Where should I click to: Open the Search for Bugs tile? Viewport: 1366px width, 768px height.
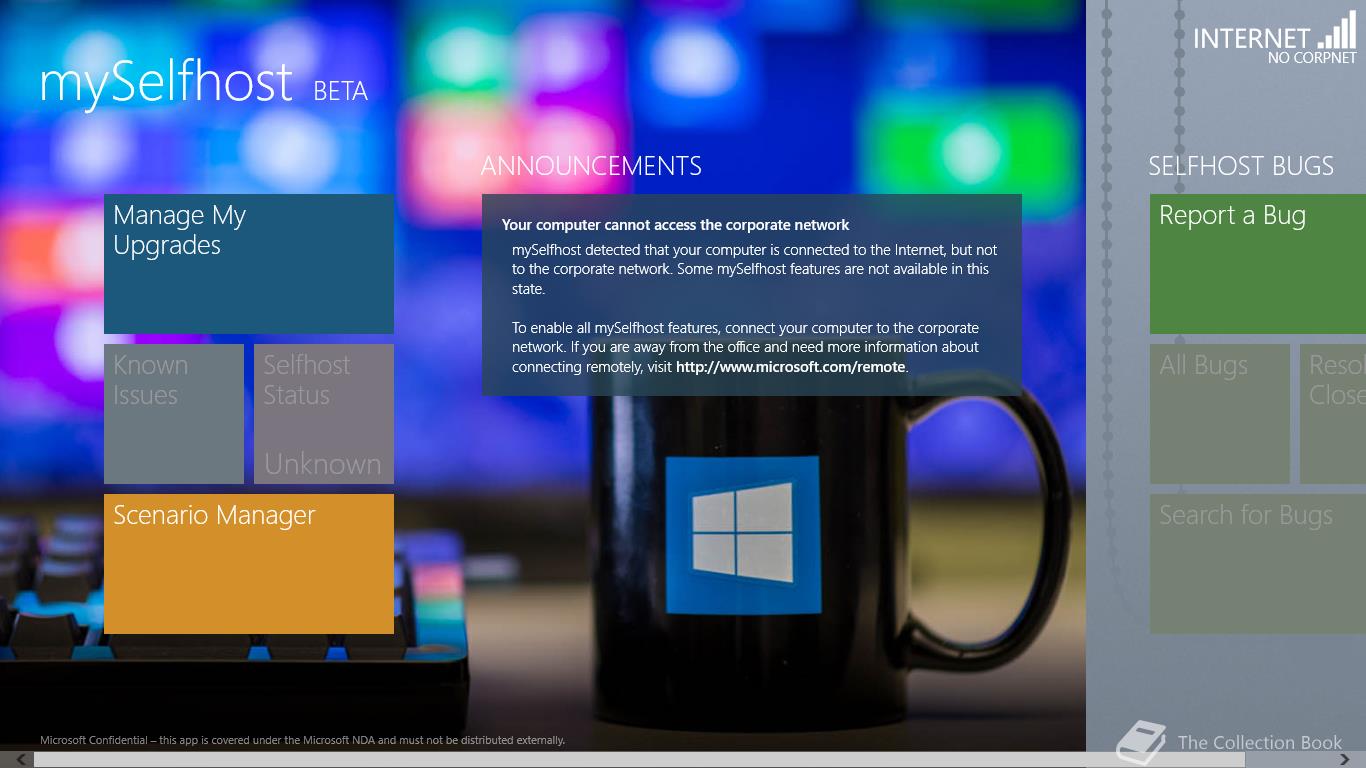pos(1258,564)
